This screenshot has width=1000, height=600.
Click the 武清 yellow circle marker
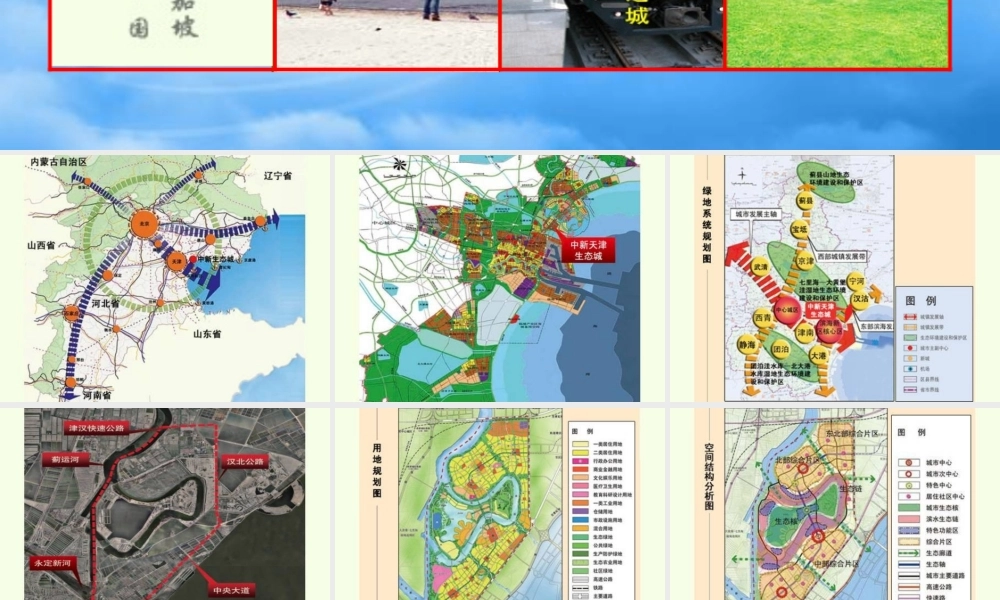760,267
